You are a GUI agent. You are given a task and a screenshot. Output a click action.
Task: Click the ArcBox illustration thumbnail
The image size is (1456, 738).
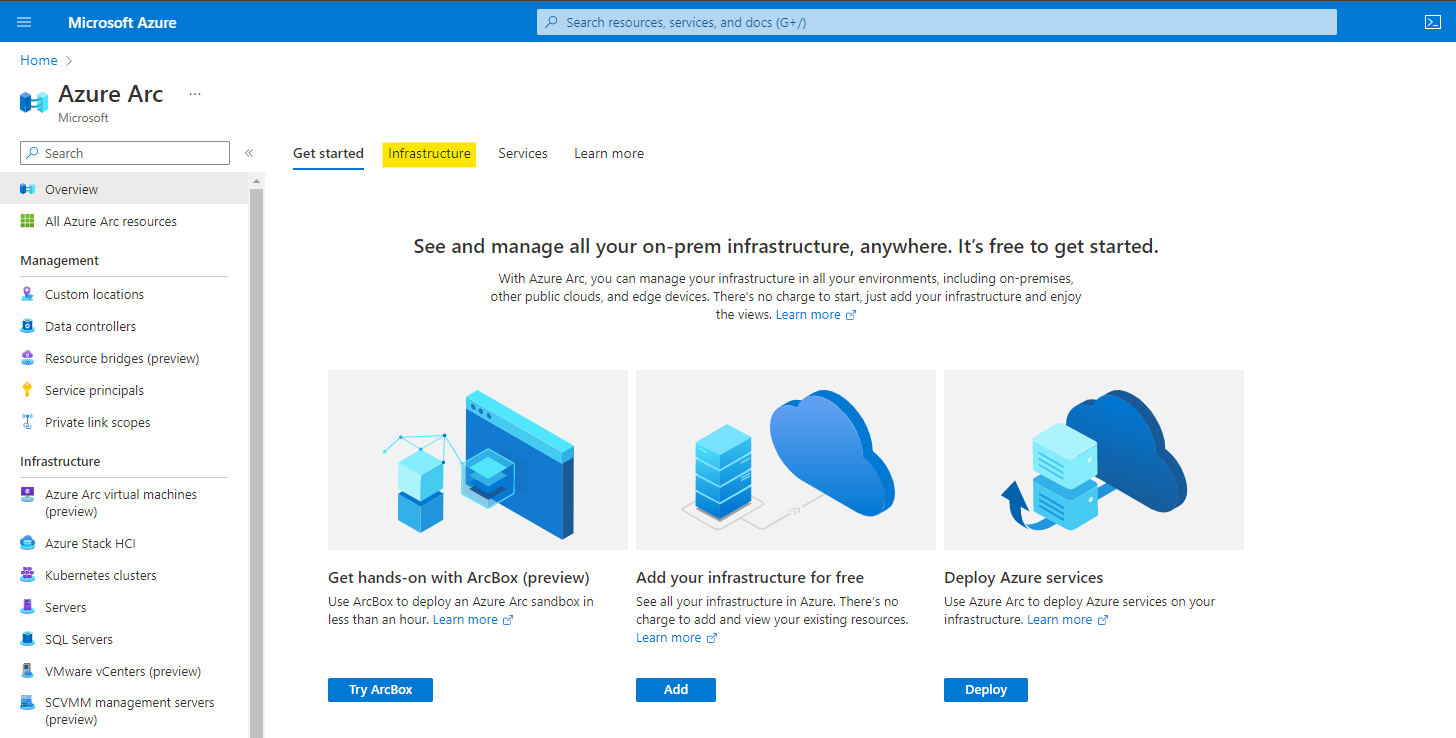click(x=478, y=460)
